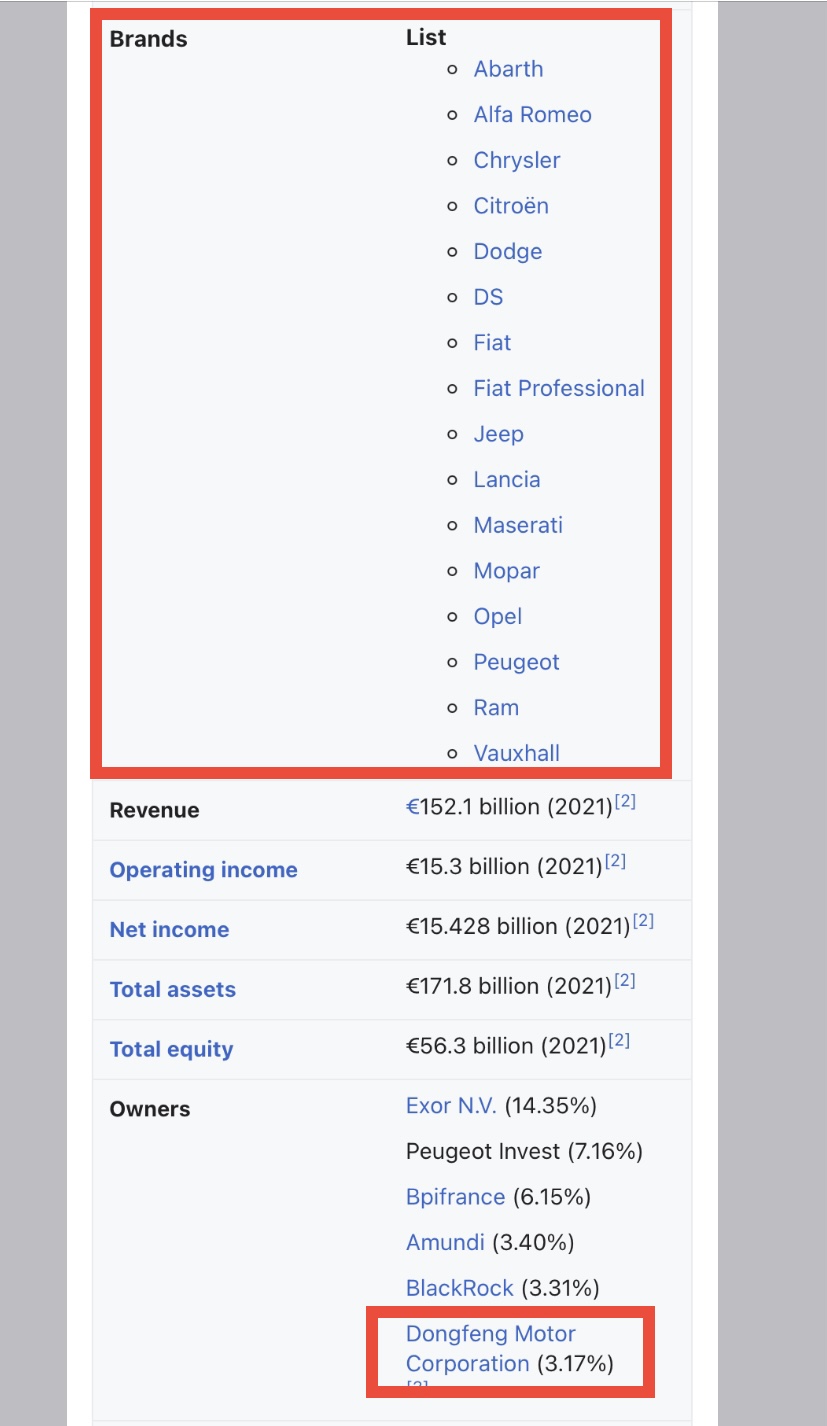Go to the Jeep article
Image resolution: width=827 pixels, height=1426 pixels.
(x=498, y=434)
